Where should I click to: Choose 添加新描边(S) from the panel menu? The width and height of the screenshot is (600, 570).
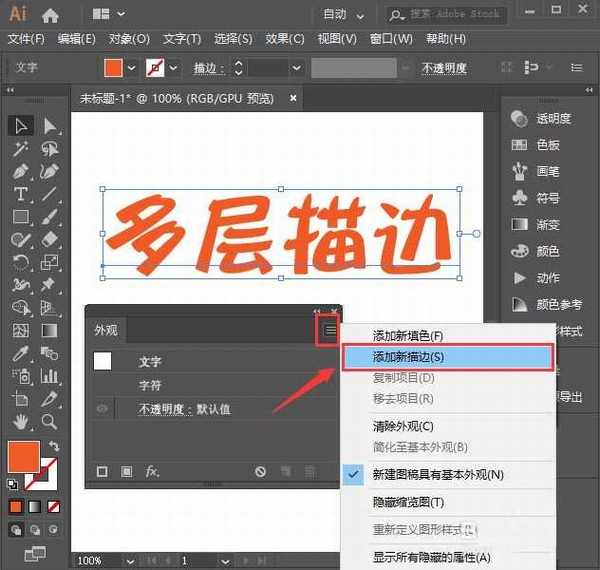(445, 356)
